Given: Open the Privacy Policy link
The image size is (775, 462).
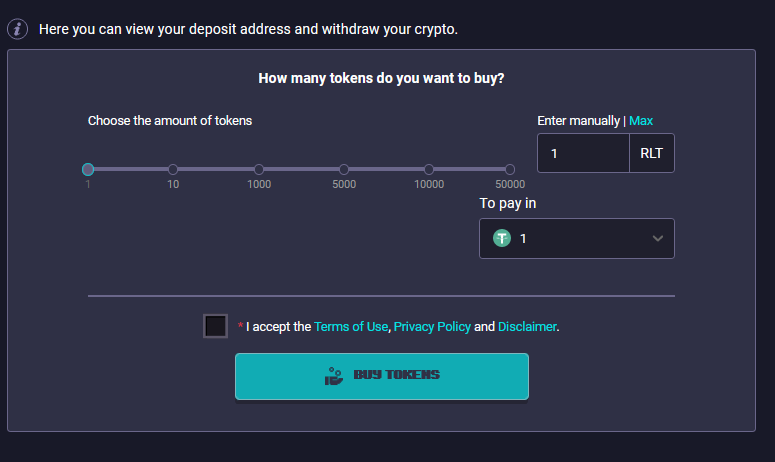Looking at the screenshot, I should coord(432,327).
